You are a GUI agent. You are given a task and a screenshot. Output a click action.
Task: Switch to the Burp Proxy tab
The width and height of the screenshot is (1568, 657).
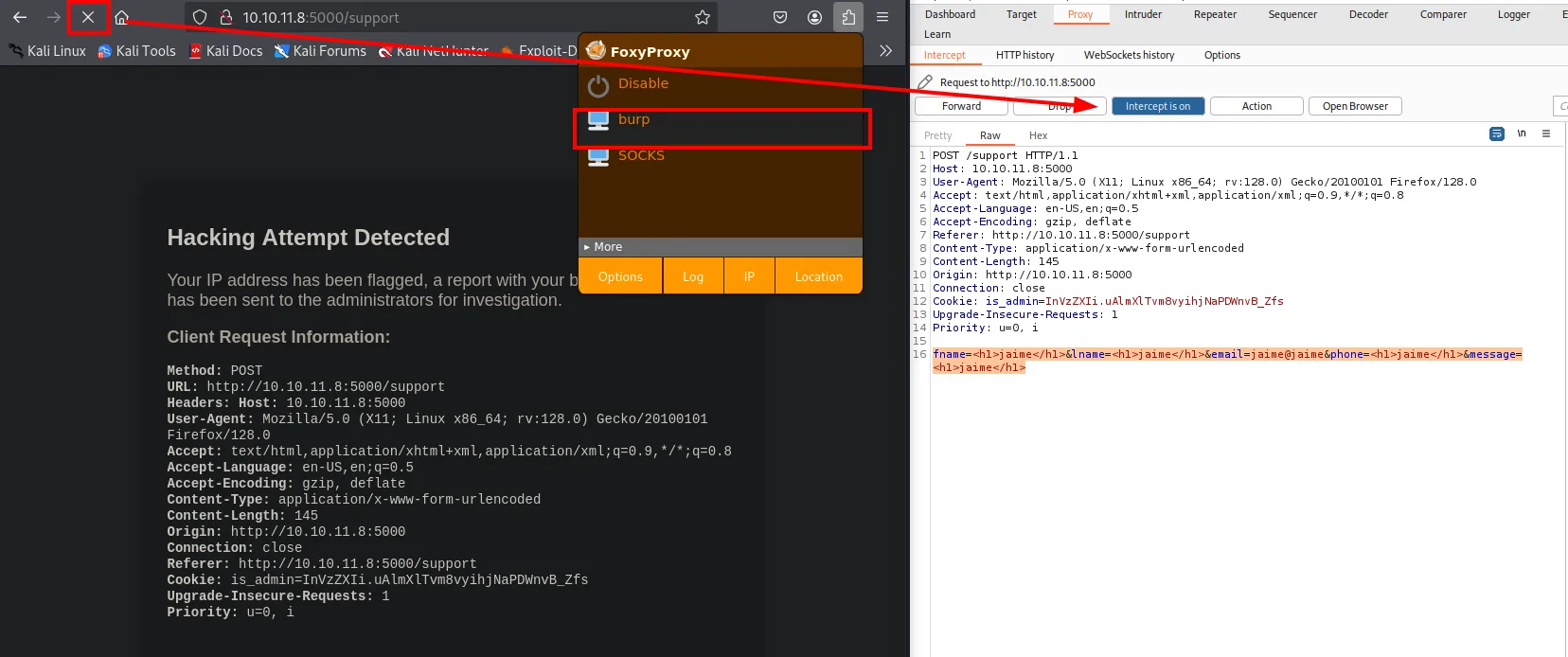1080,14
